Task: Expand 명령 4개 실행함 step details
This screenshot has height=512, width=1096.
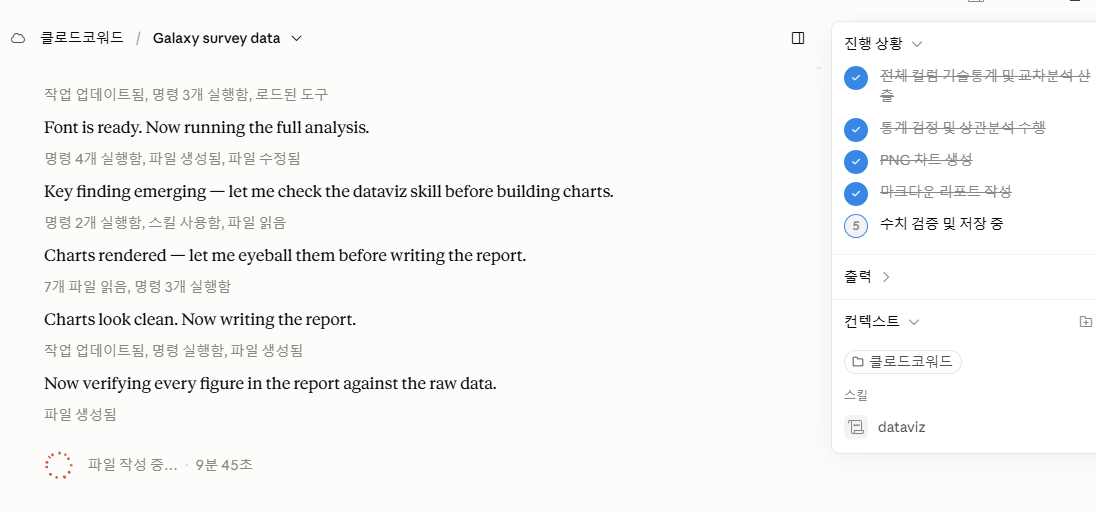Action: coord(172,159)
